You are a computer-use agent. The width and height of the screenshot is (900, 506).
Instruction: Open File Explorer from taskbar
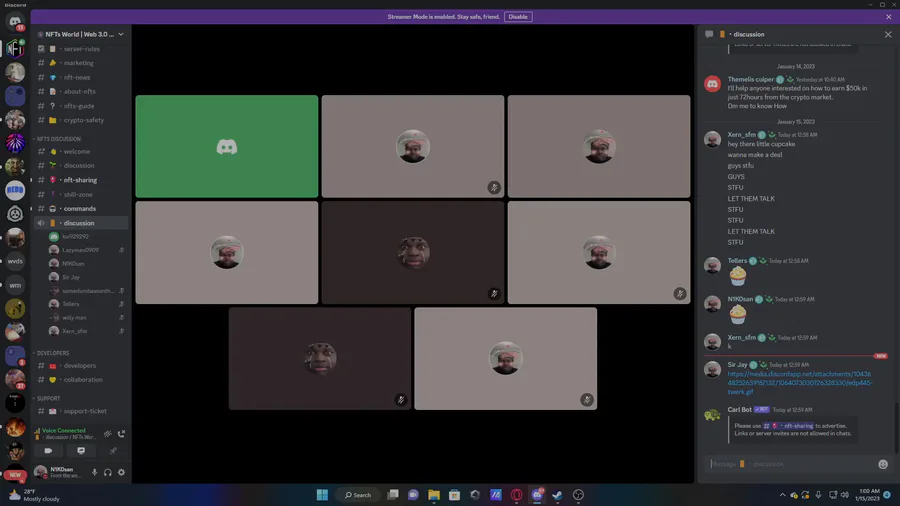pyautogui.click(x=434, y=495)
